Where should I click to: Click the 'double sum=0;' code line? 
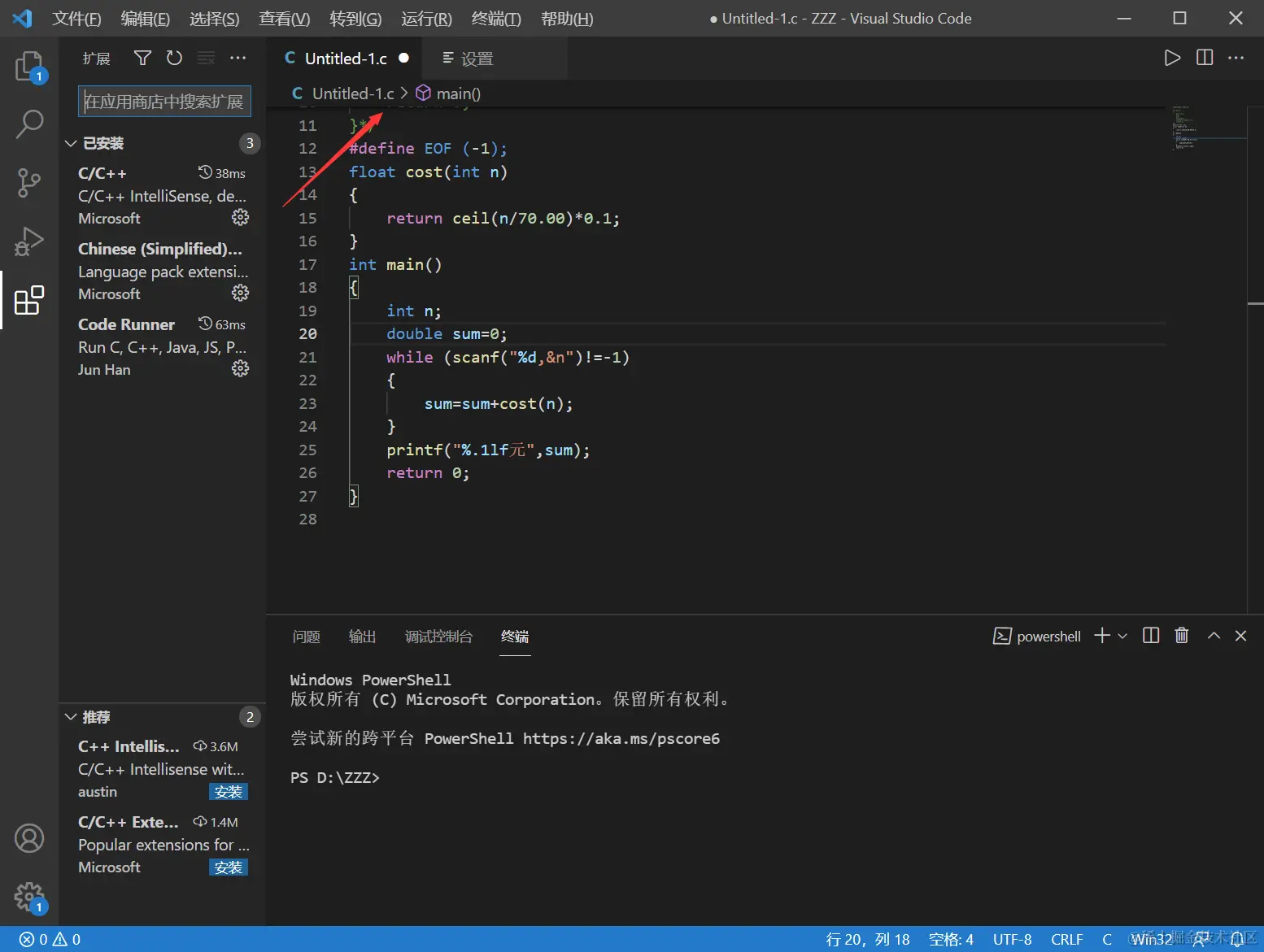447,334
